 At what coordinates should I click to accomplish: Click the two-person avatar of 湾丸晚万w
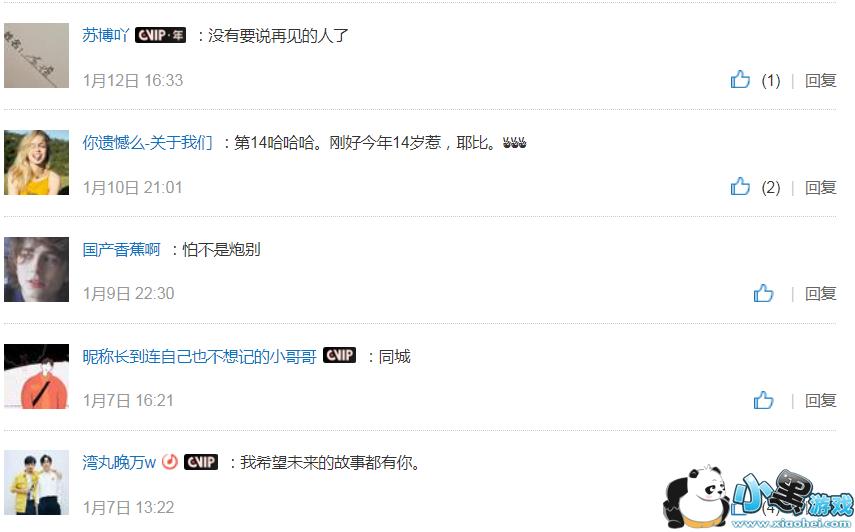37,482
